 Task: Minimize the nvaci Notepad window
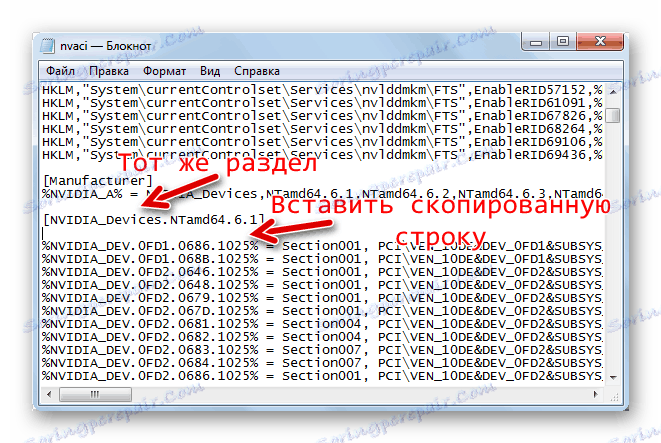click(x=536, y=42)
